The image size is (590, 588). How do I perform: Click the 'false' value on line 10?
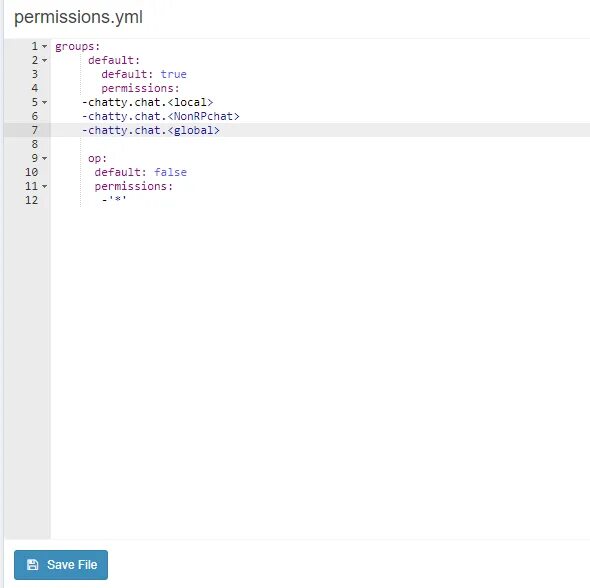[x=170, y=172]
